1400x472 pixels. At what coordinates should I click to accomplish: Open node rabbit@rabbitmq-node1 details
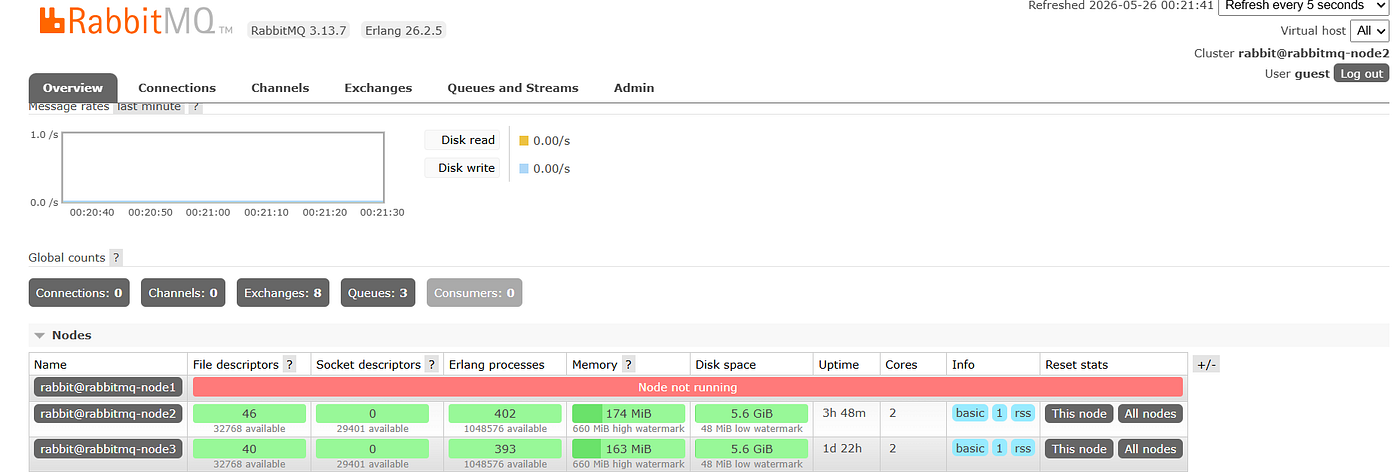(108, 387)
